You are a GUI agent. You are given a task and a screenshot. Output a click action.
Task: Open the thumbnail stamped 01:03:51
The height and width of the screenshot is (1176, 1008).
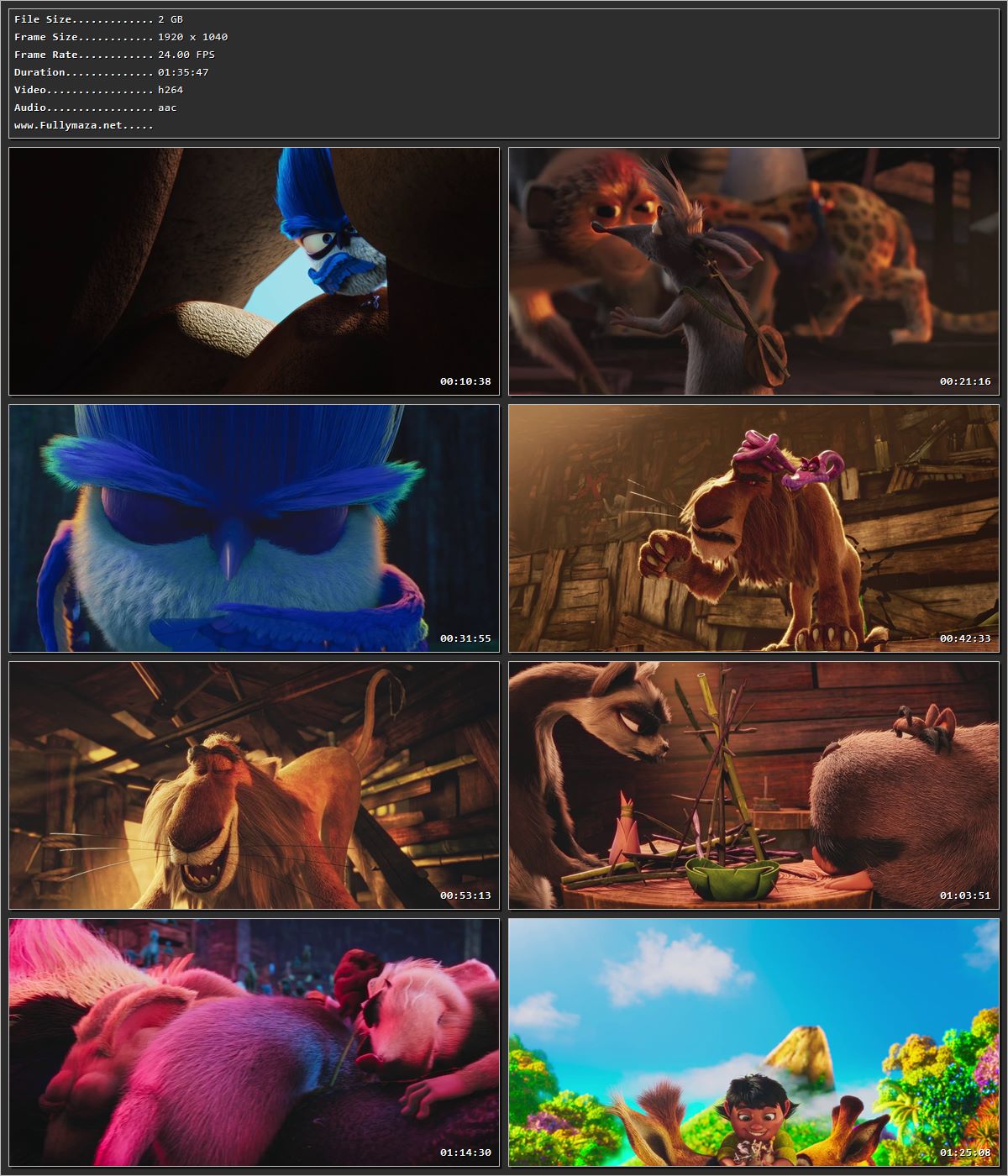pyautogui.click(x=753, y=785)
